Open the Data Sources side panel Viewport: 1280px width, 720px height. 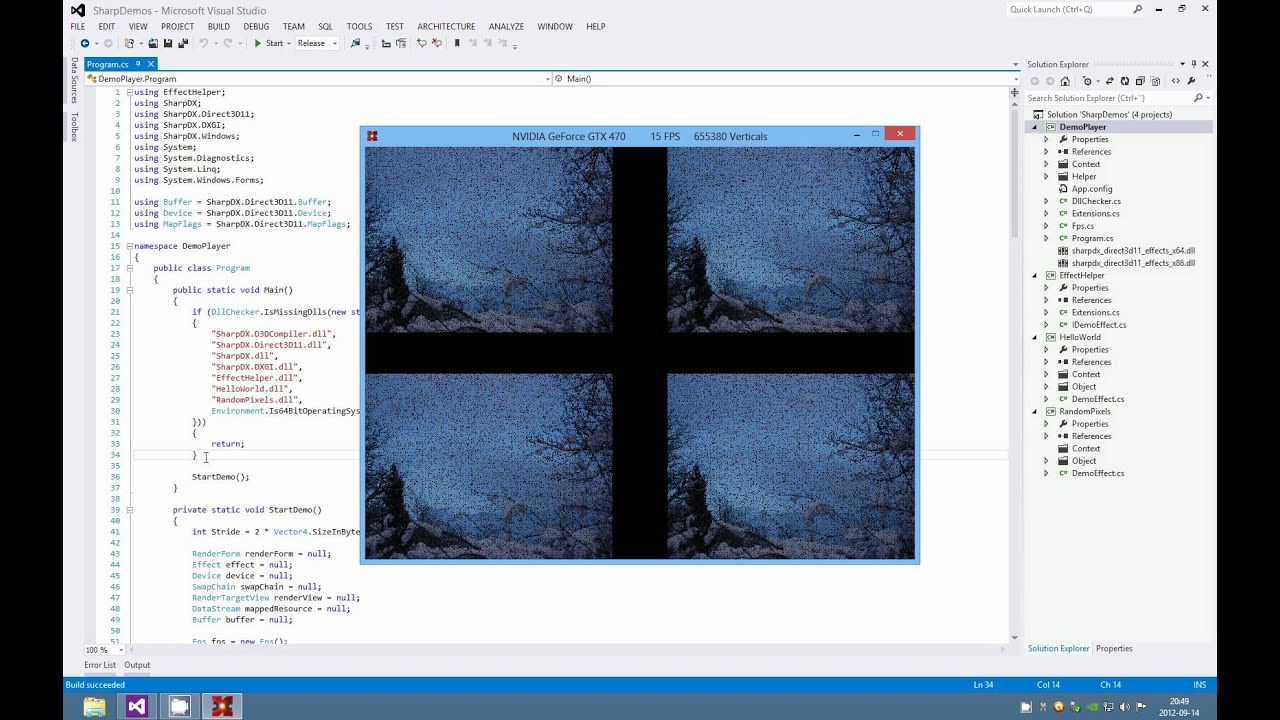tap(73, 80)
